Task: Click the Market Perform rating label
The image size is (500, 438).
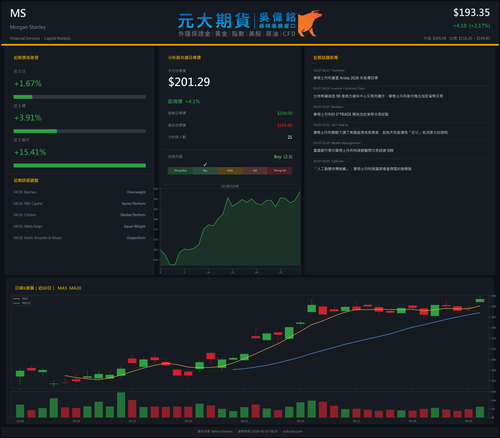Action: pos(133,215)
